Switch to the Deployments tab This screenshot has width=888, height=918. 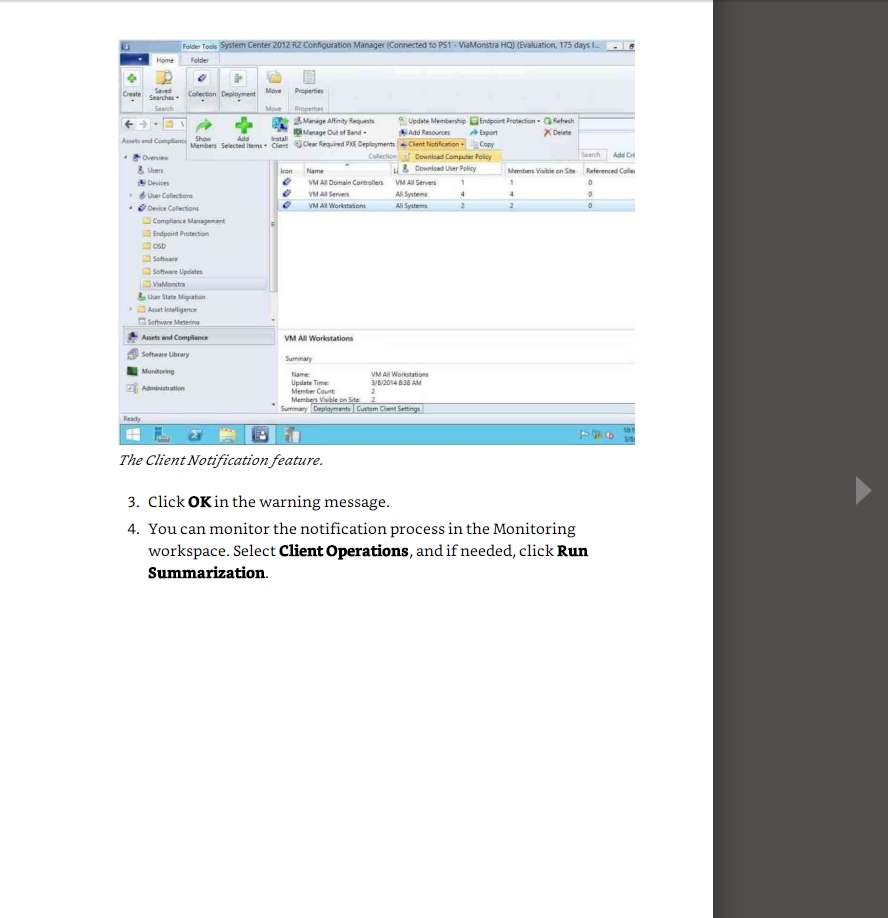point(331,409)
